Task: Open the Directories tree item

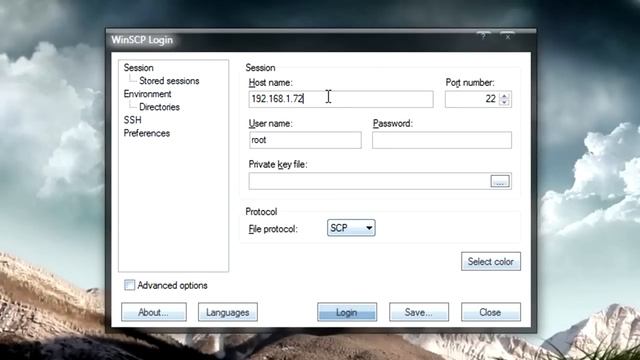Action: pyautogui.click(x=159, y=107)
